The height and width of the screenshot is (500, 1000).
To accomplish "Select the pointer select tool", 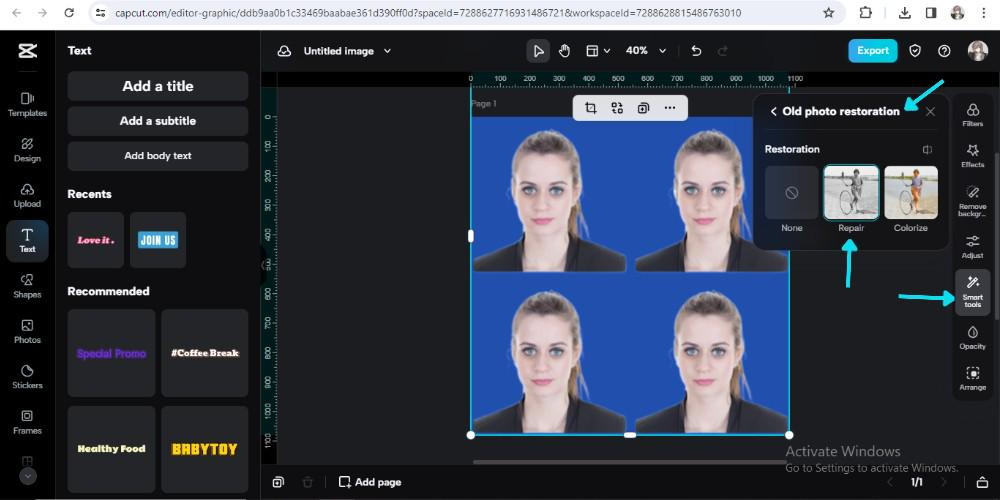I will (538, 51).
